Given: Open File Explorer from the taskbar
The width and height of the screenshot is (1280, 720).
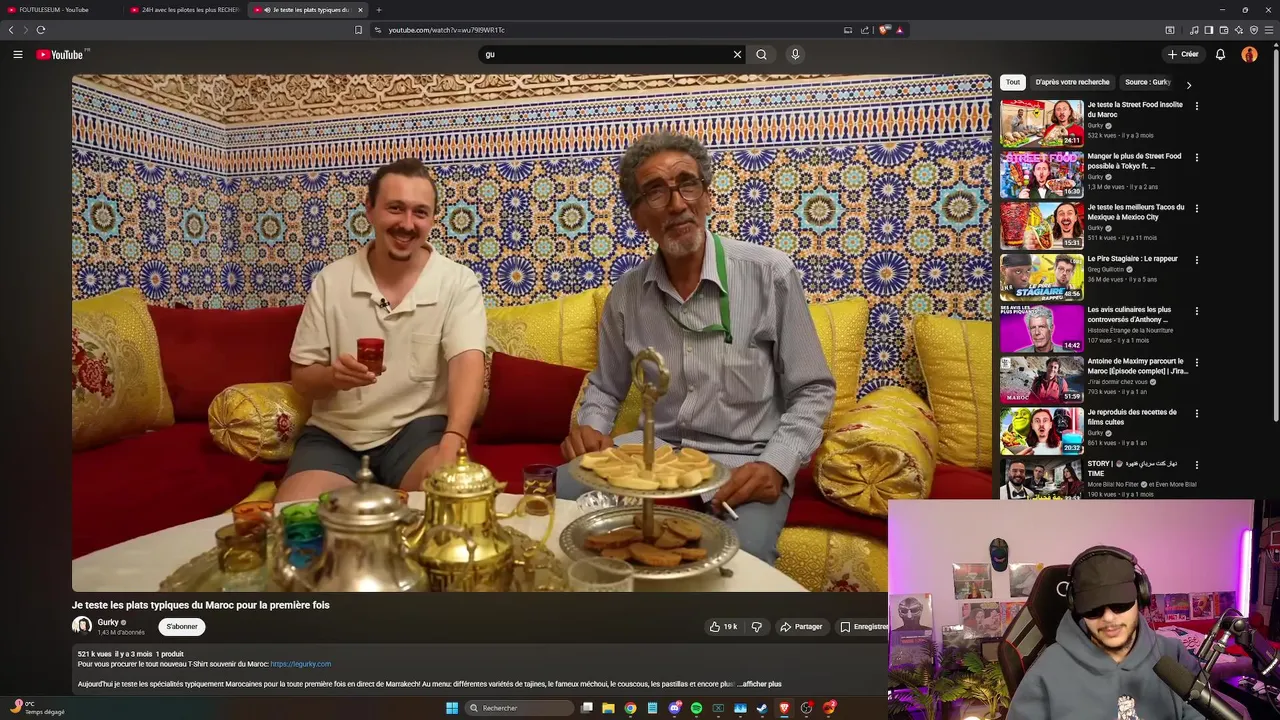Looking at the screenshot, I should tap(608, 708).
